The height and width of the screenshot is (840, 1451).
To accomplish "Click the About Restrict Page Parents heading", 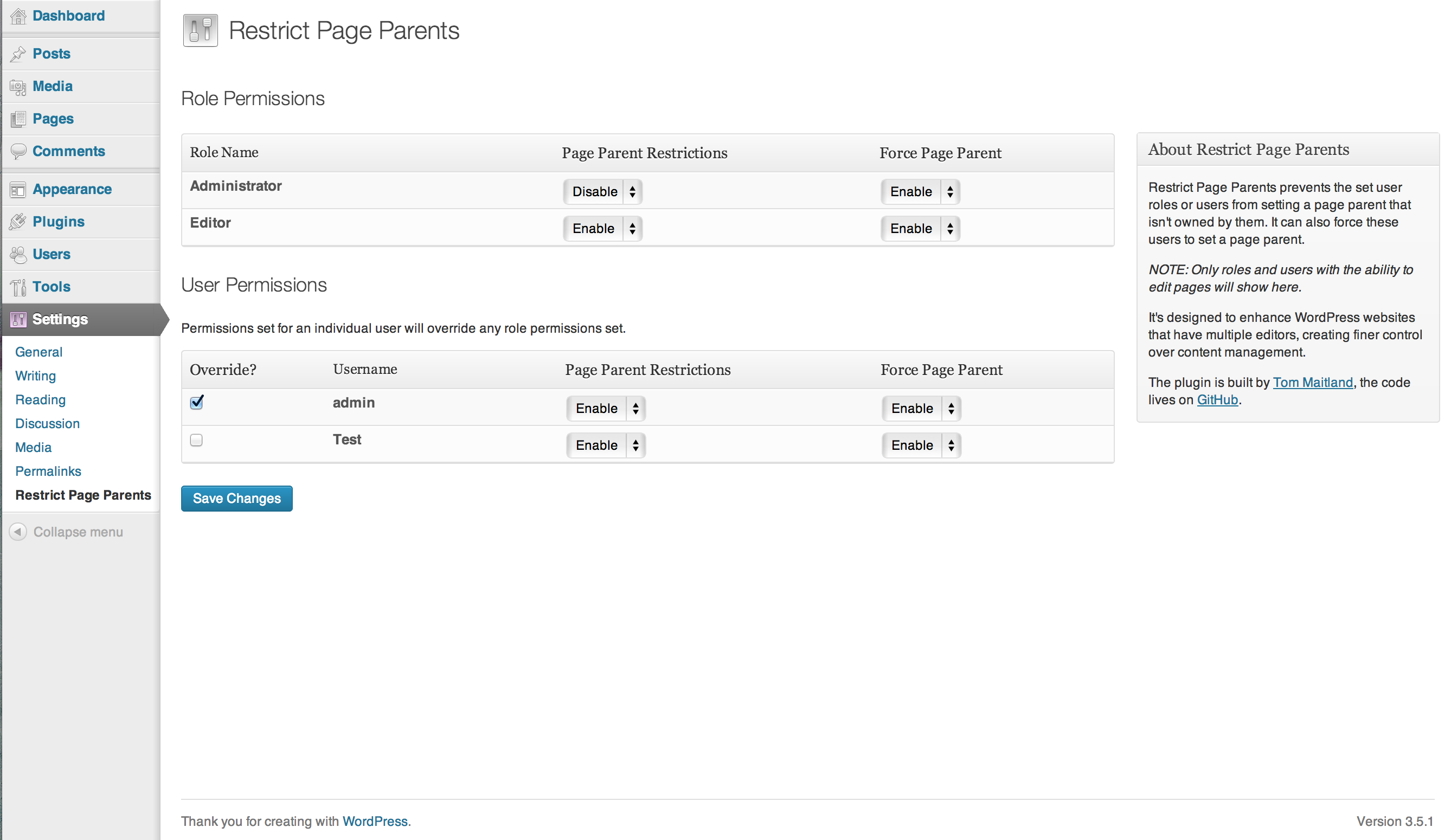I will click(1248, 150).
